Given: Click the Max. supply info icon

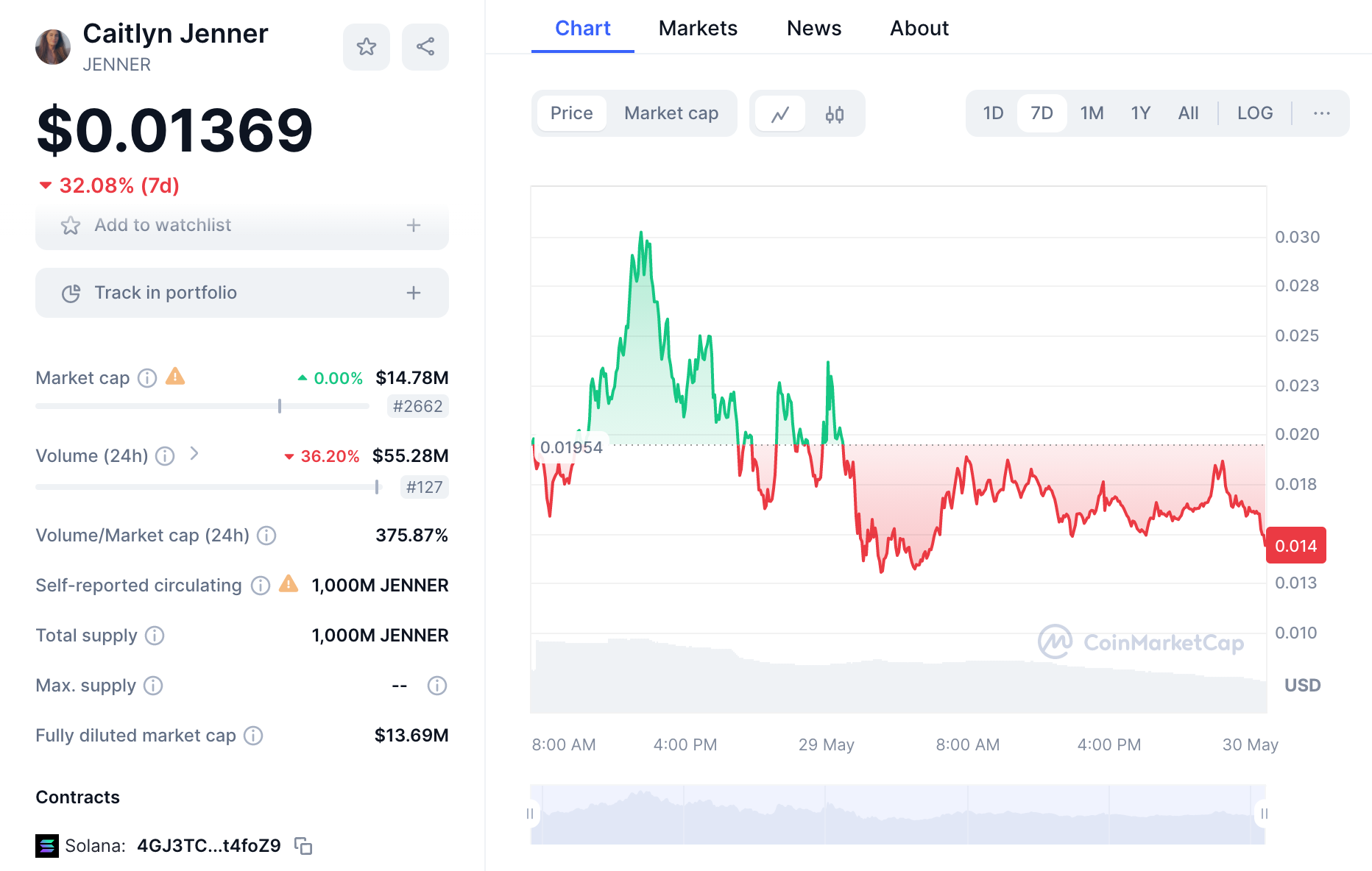Looking at the screenshot, I should (x=154, y=686).
